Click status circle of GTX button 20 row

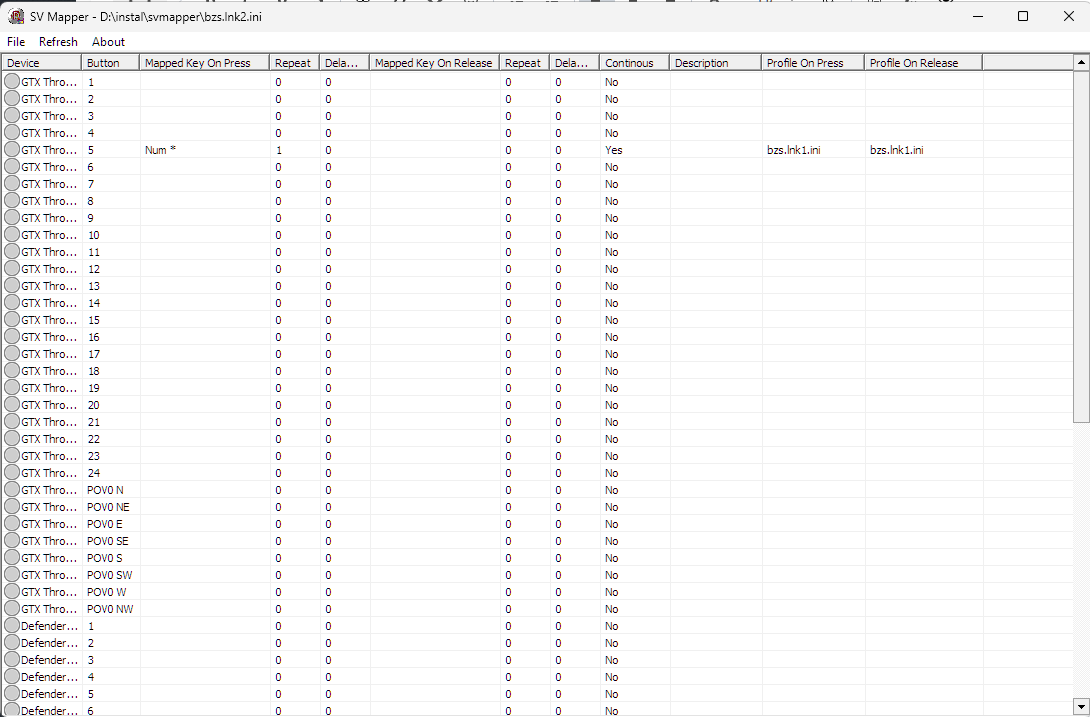pos(12,405)
